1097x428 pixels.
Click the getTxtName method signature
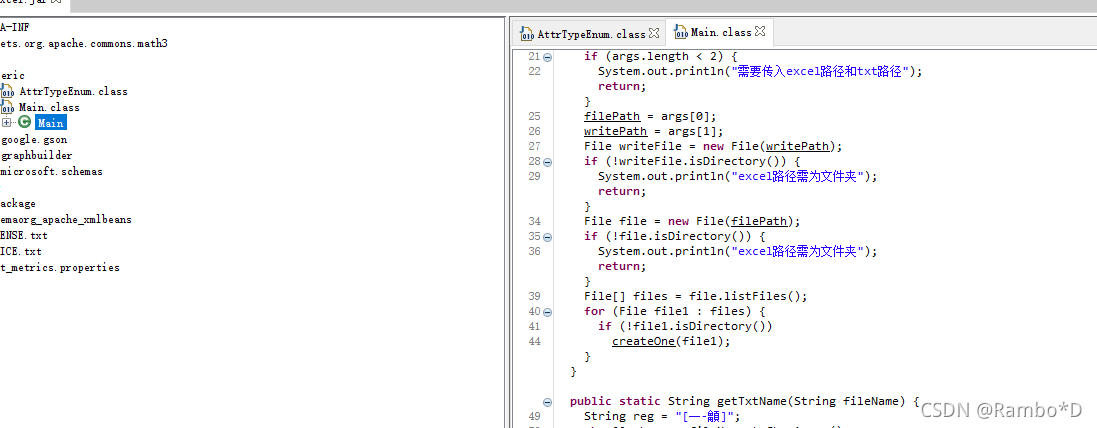click(x=744, y=401)
